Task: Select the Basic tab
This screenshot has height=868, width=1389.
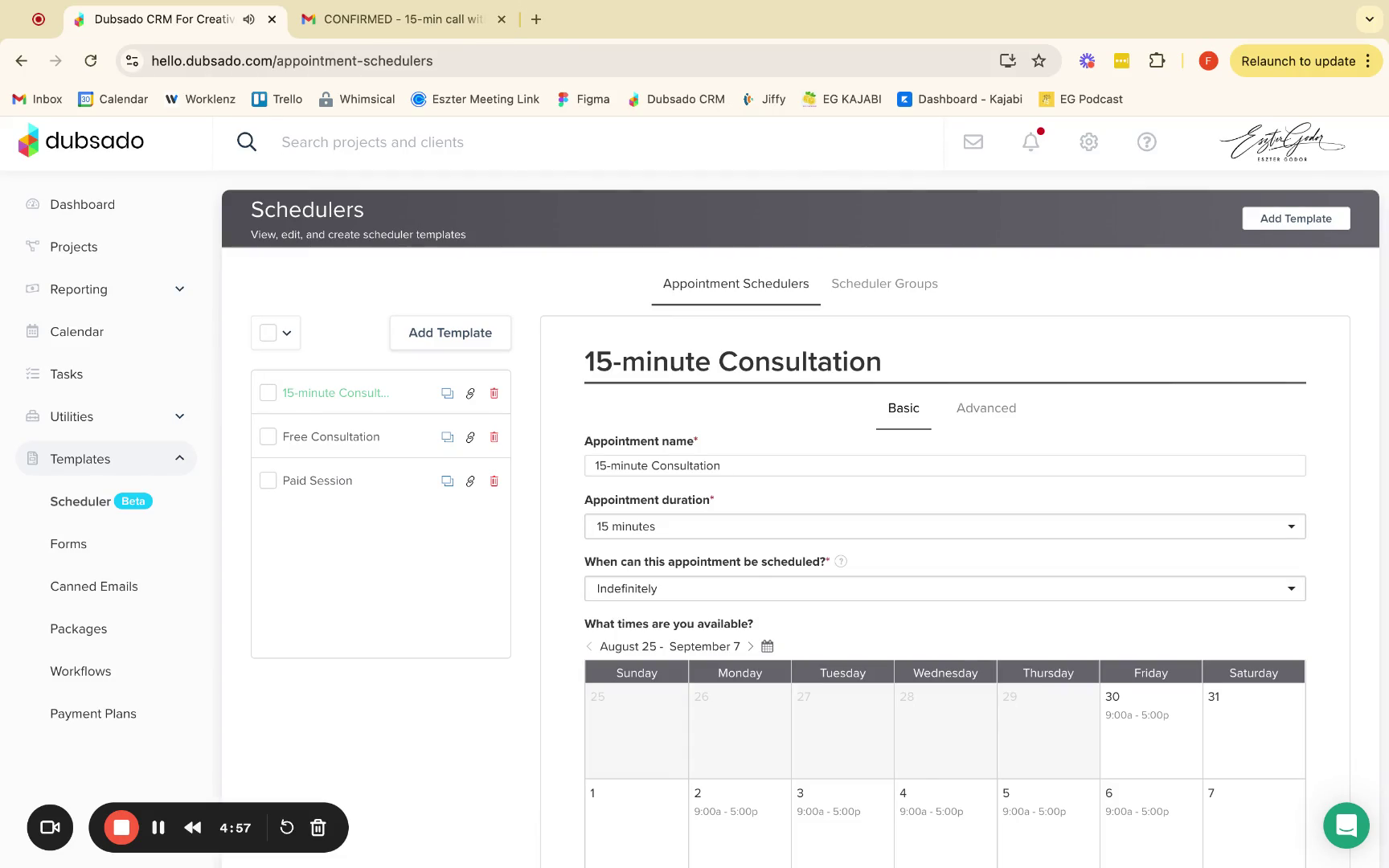Action: [x=903, y=408]
